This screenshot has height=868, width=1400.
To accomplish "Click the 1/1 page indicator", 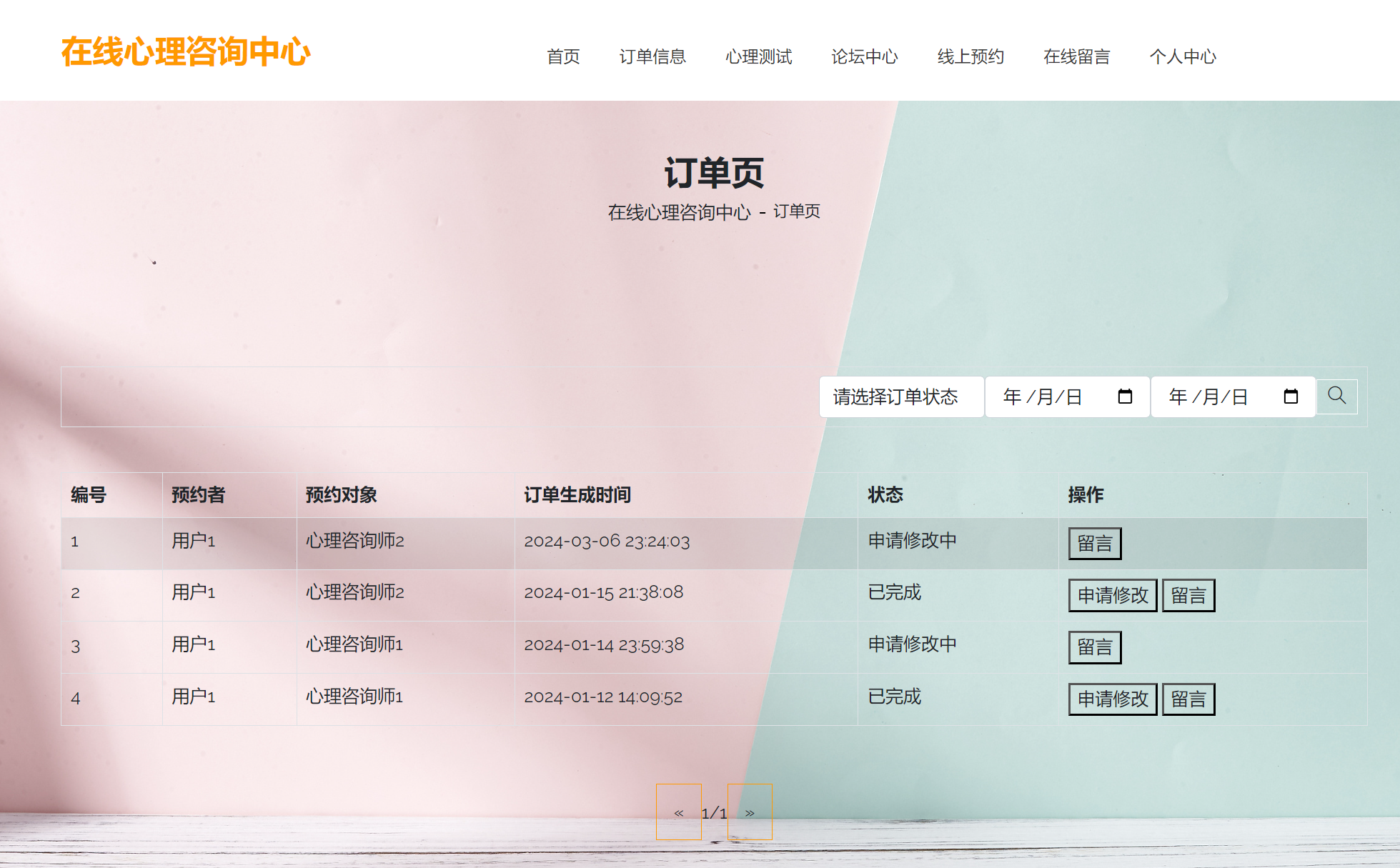I will 713,812.
